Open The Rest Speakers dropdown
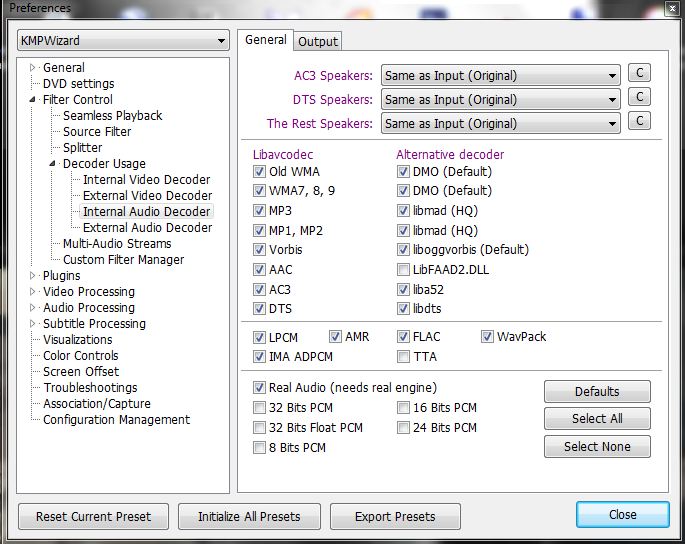This screenshot has height=544, width=685. coord(501,124)
